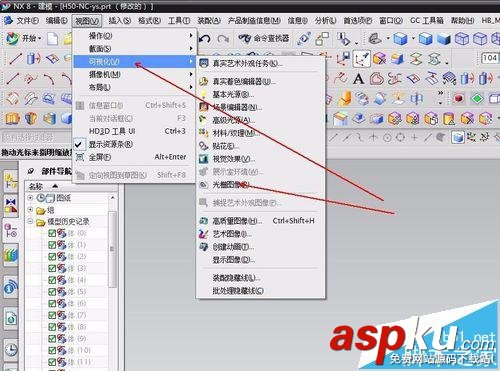Click the 视觉效果 icon
The image size is (500, 371).
coord(204,159)
